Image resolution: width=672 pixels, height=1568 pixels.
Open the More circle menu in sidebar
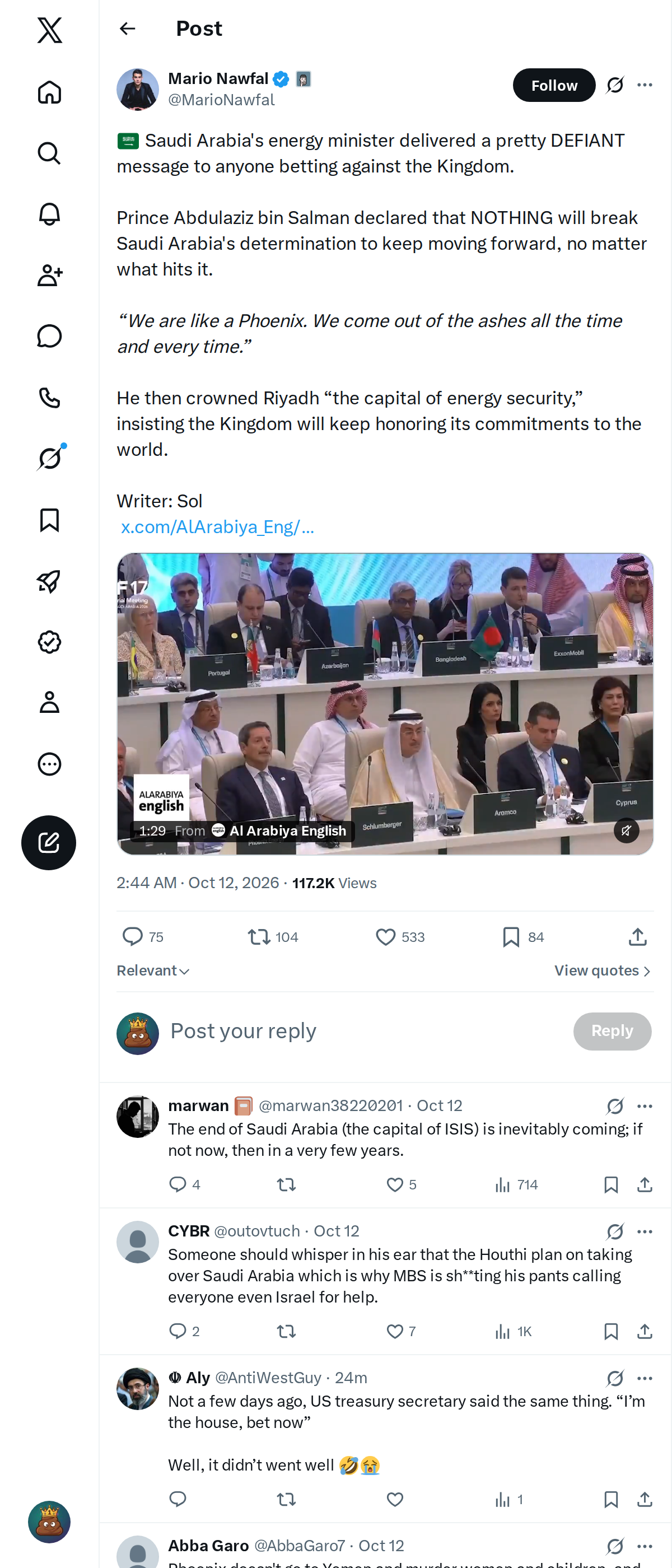(49, 764)
